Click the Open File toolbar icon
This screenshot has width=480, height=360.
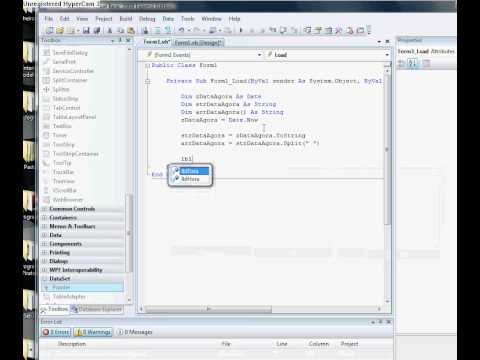(60, 30)
